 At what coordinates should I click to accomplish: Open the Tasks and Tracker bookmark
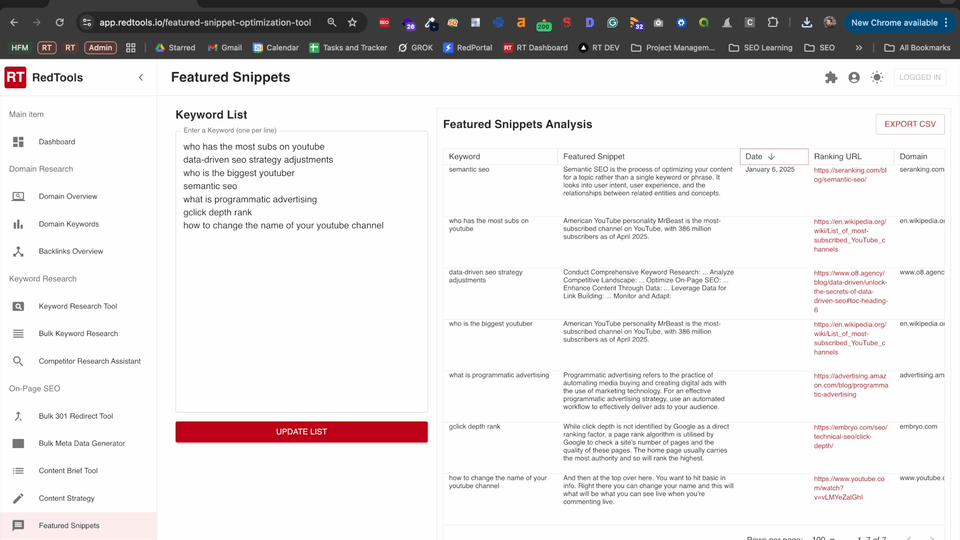coord(348,48)
